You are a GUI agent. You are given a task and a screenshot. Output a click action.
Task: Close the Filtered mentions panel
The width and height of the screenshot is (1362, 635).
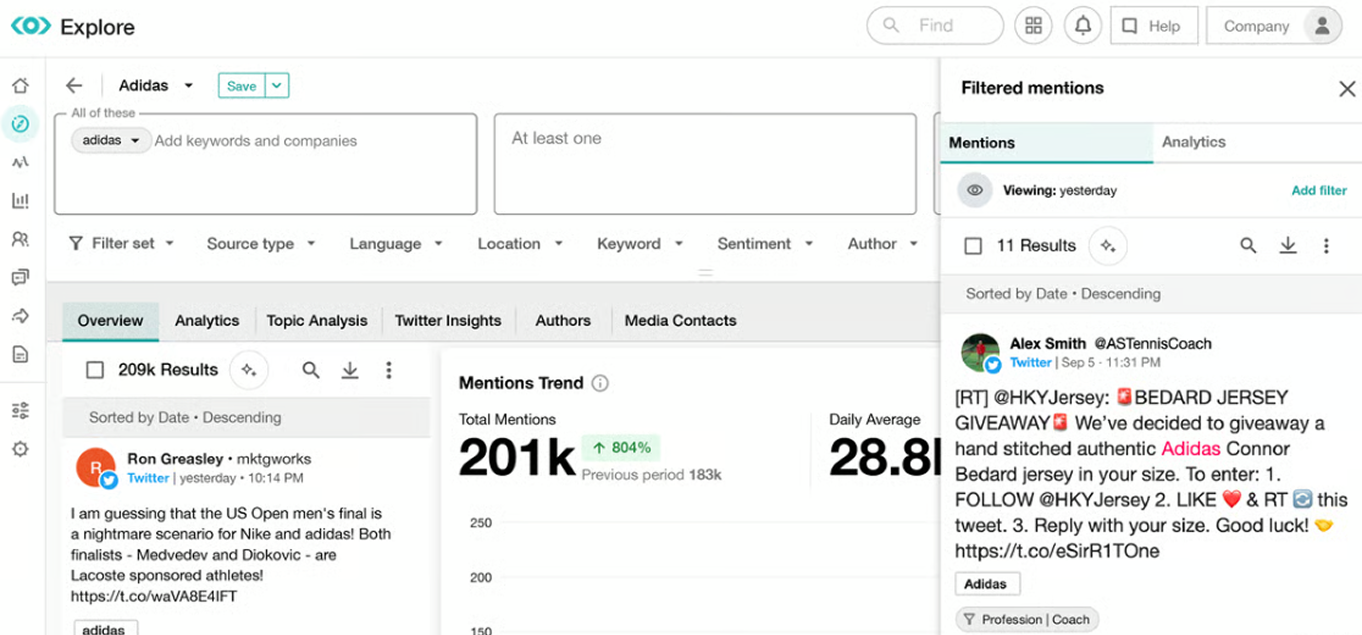[x=1347, y=89]
